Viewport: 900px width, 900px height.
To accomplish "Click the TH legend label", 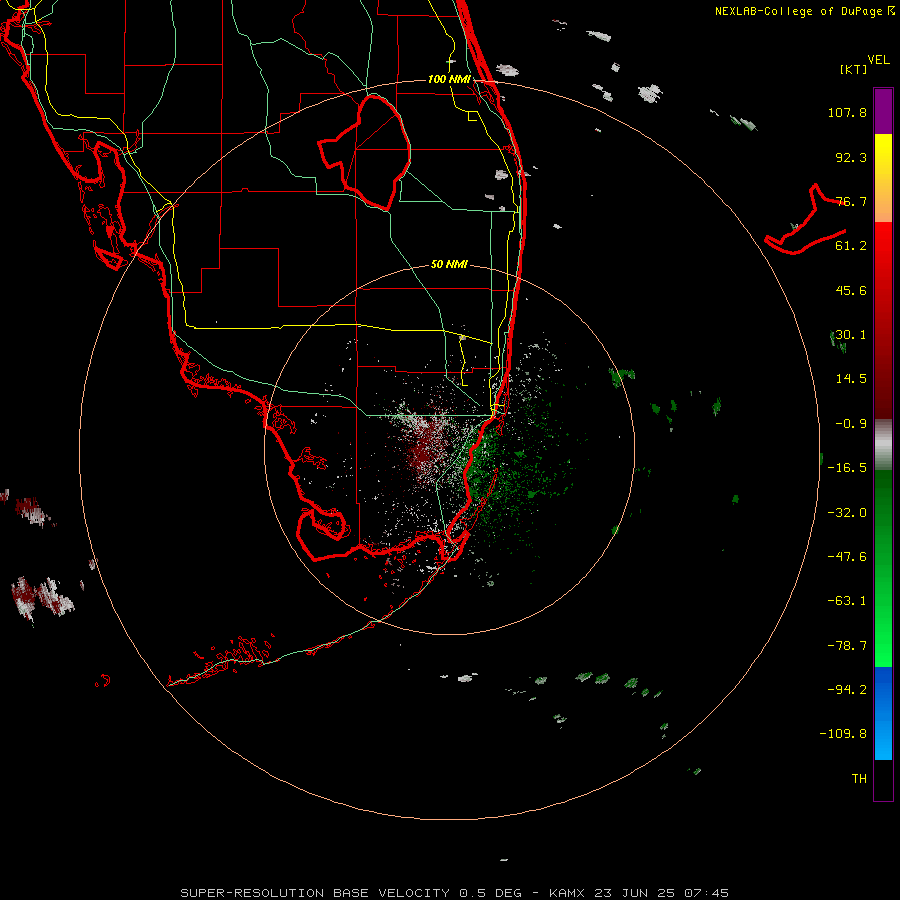I will [859, 779].
